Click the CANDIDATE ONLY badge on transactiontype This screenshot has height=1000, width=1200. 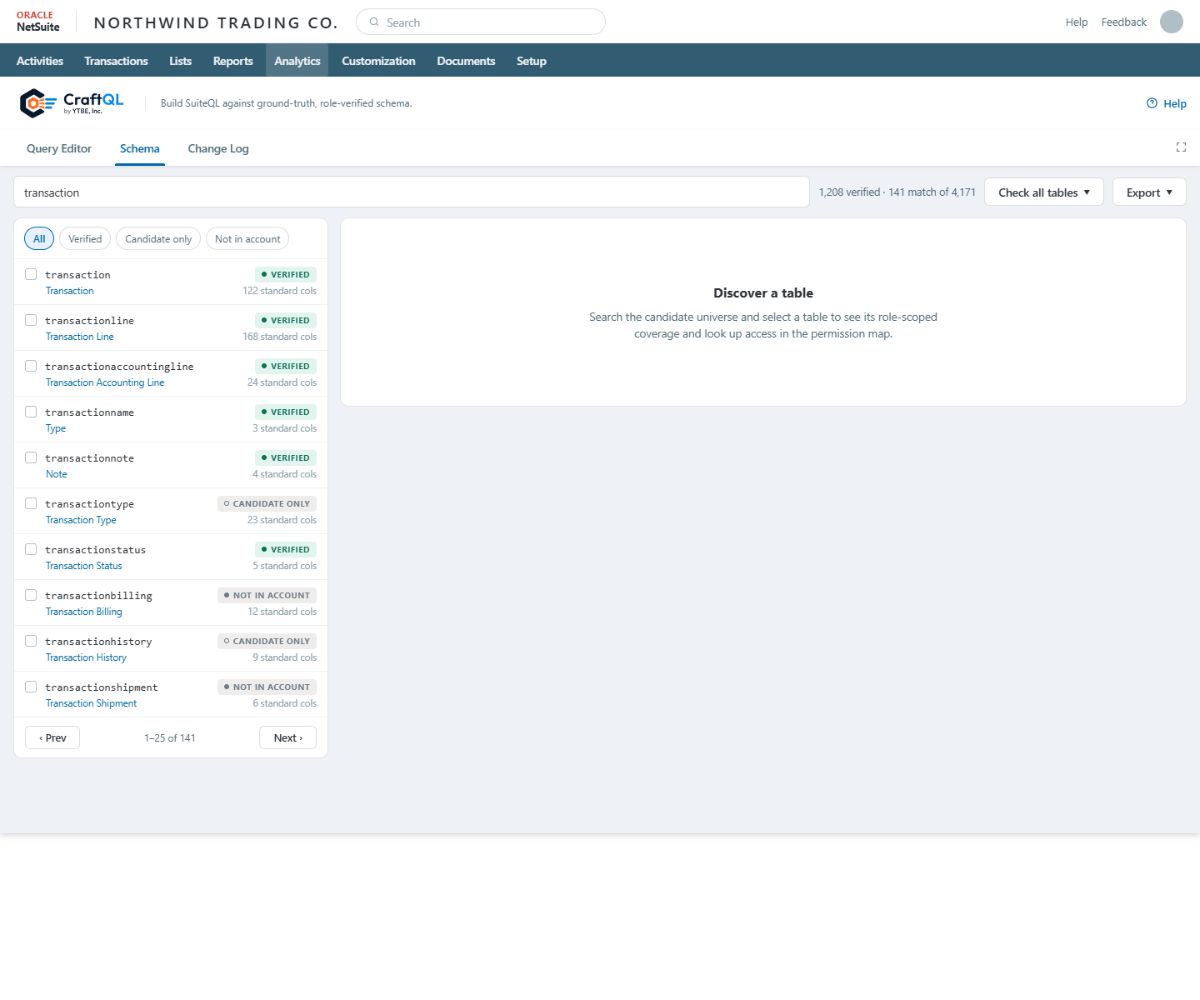click(x=267, y=504)
